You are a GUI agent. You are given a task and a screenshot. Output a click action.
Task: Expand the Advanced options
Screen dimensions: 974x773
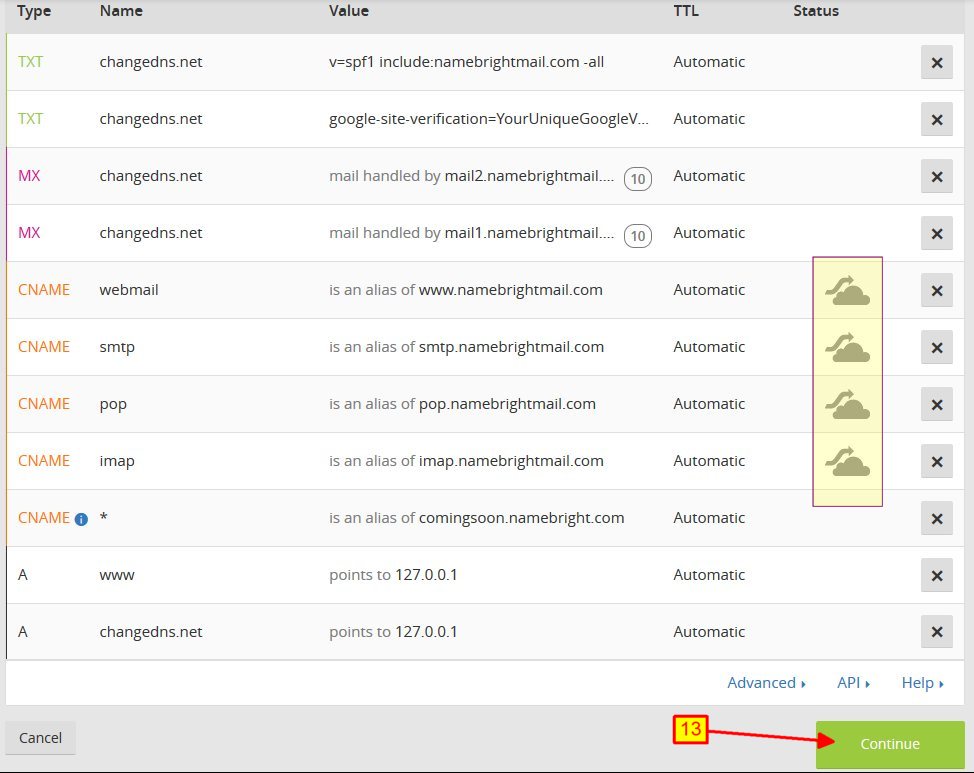(x=766, y=683)
